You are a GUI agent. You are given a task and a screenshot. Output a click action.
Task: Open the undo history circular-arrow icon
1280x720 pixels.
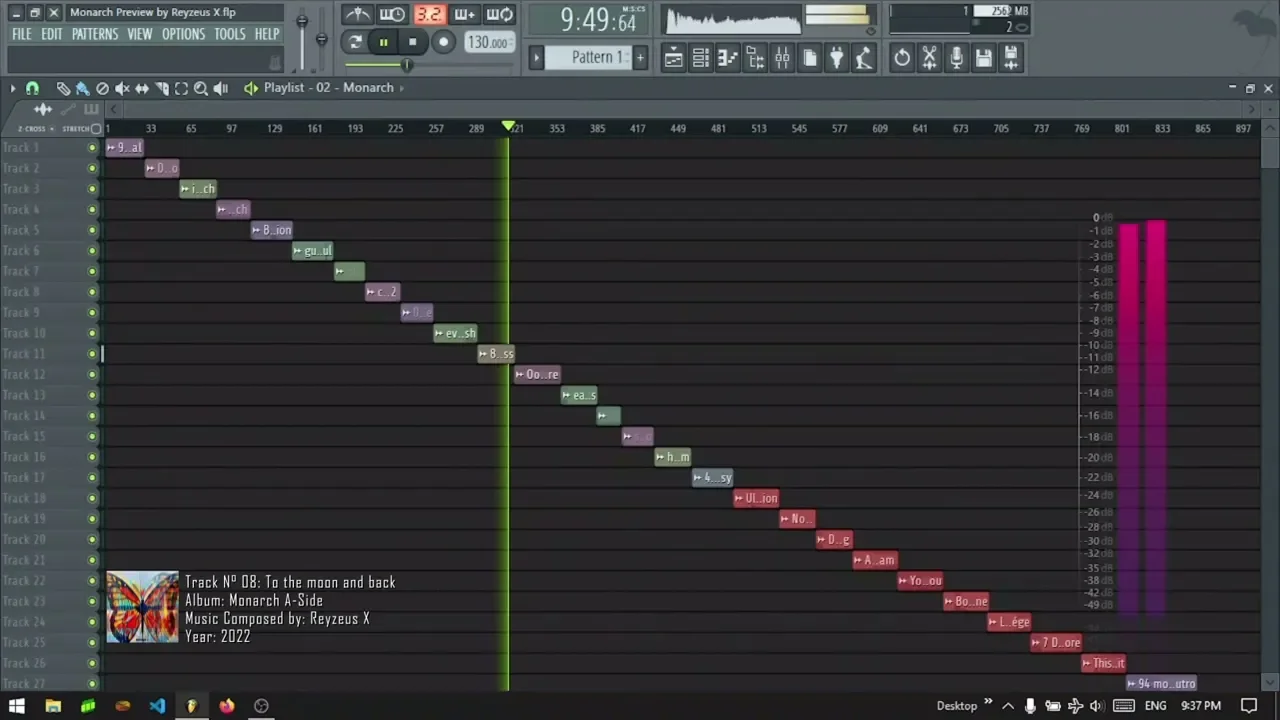(902, 58)
